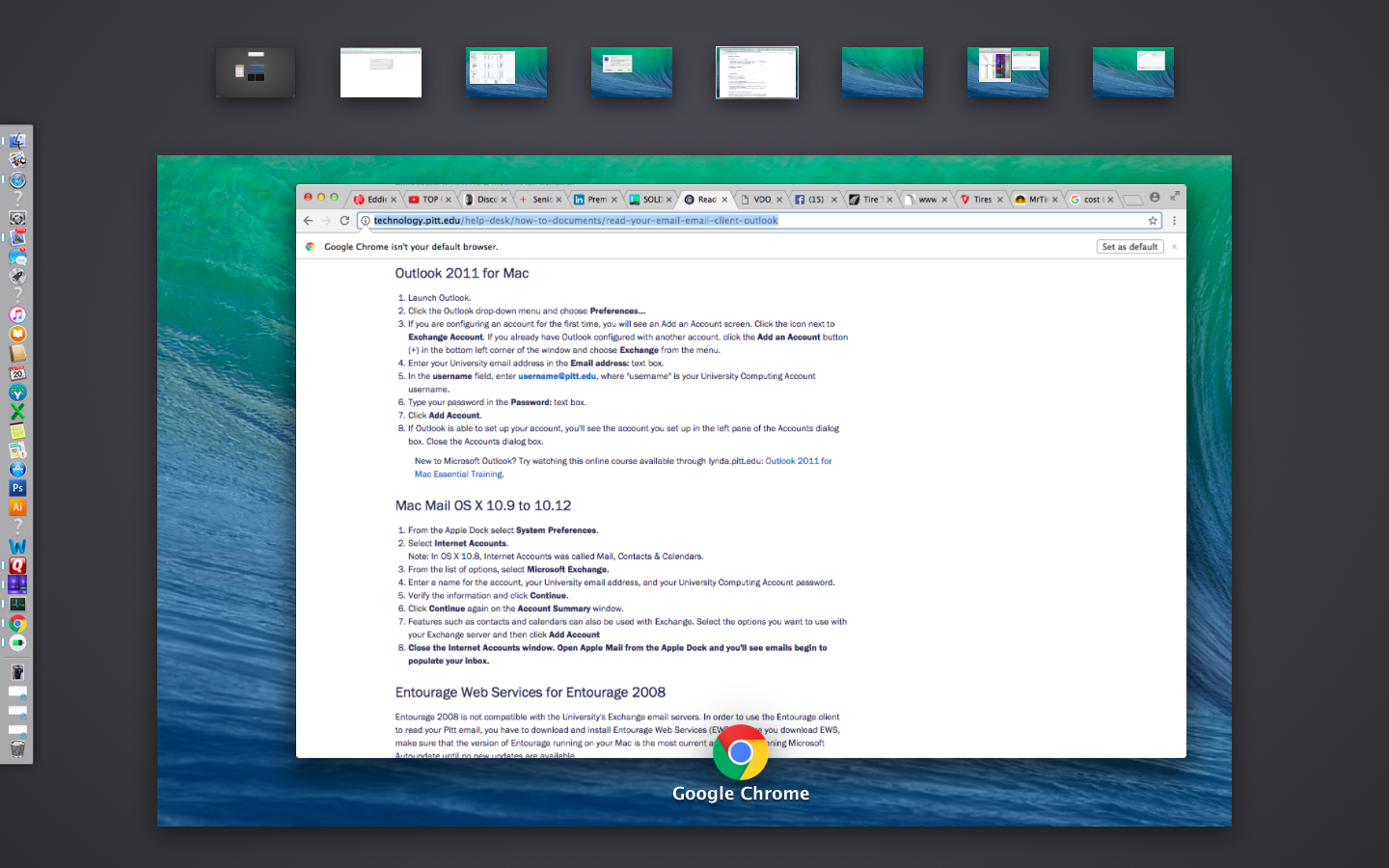The image size is (1389, 868).
Task: Enter full screen with the window arrows icon
Action: click(1175, 196)
